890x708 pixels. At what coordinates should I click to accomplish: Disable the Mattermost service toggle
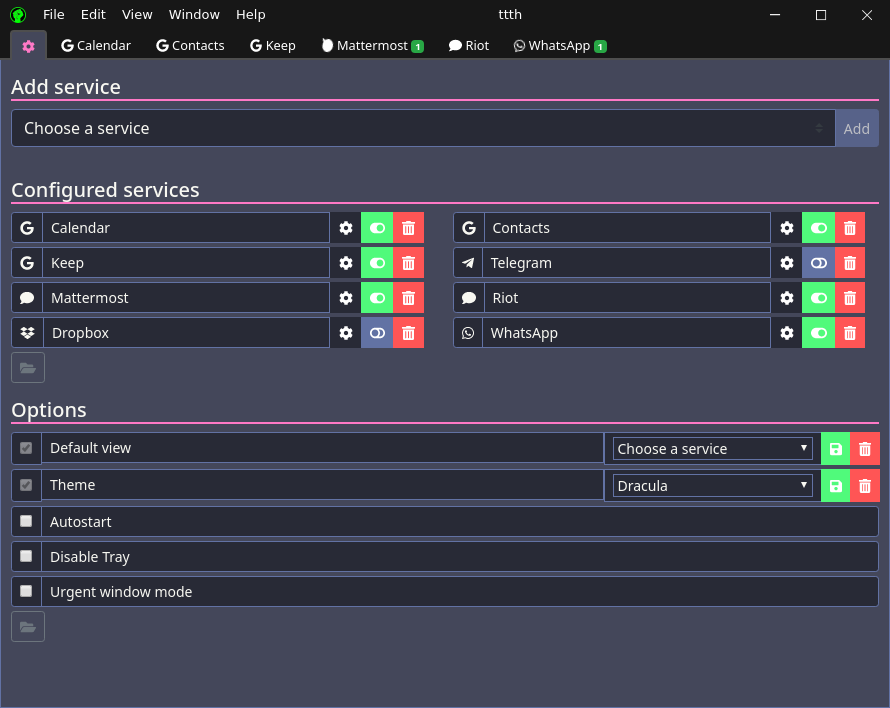[377, 298]
